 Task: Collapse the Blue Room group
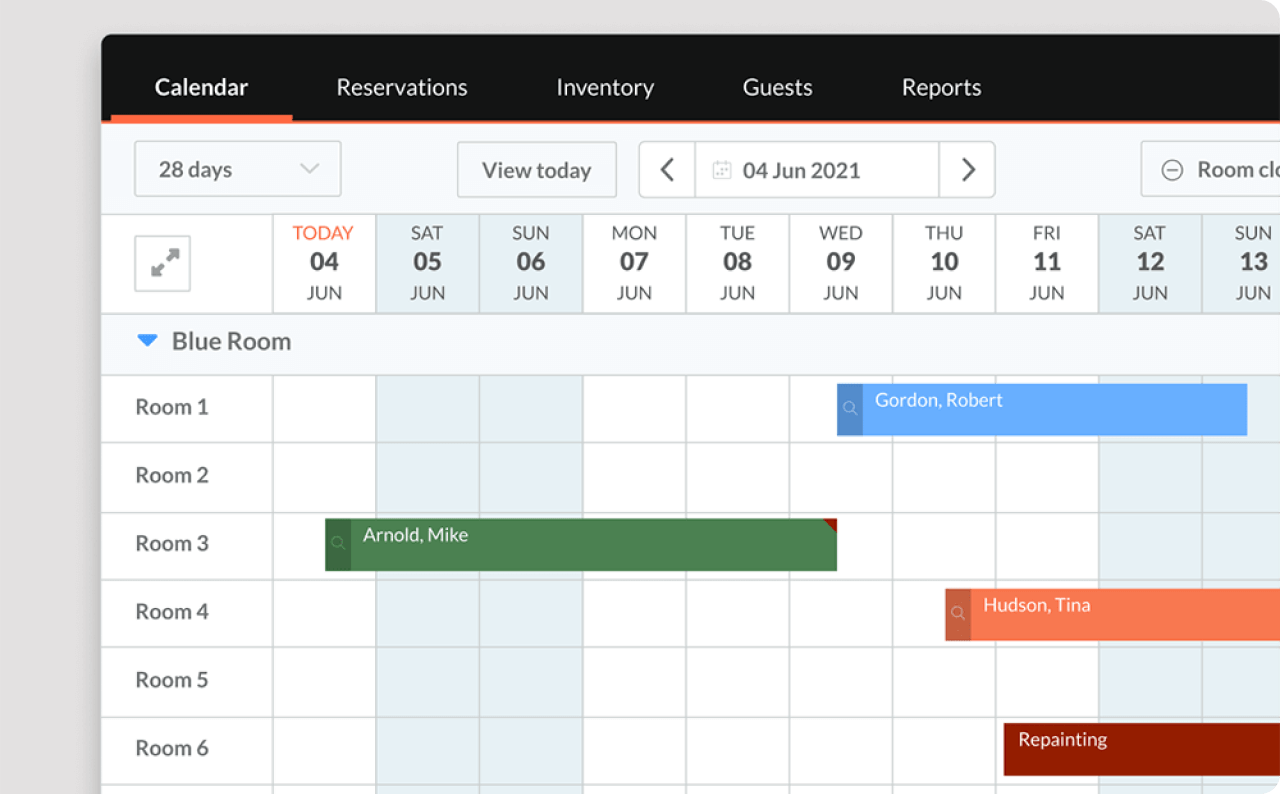(147, 341)
